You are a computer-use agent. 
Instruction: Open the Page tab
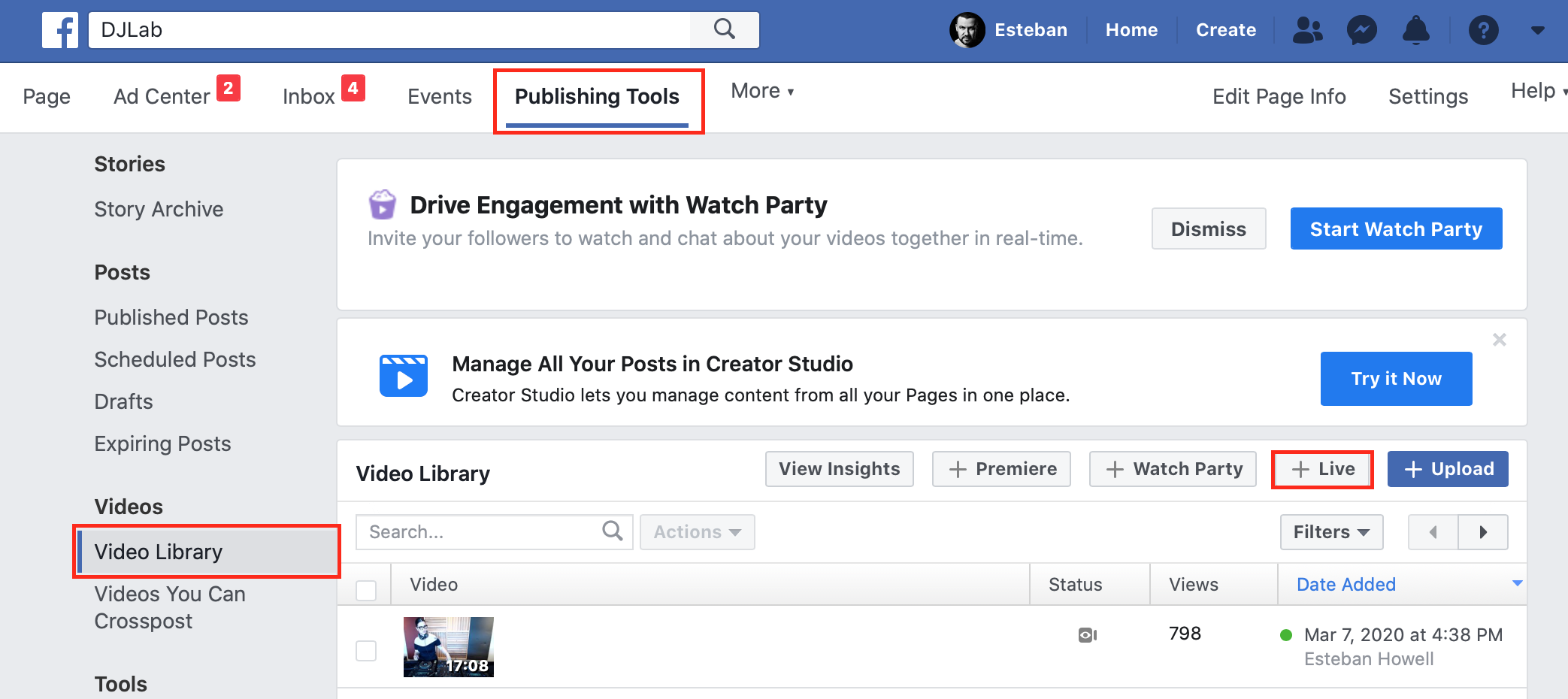click(47, 96)
